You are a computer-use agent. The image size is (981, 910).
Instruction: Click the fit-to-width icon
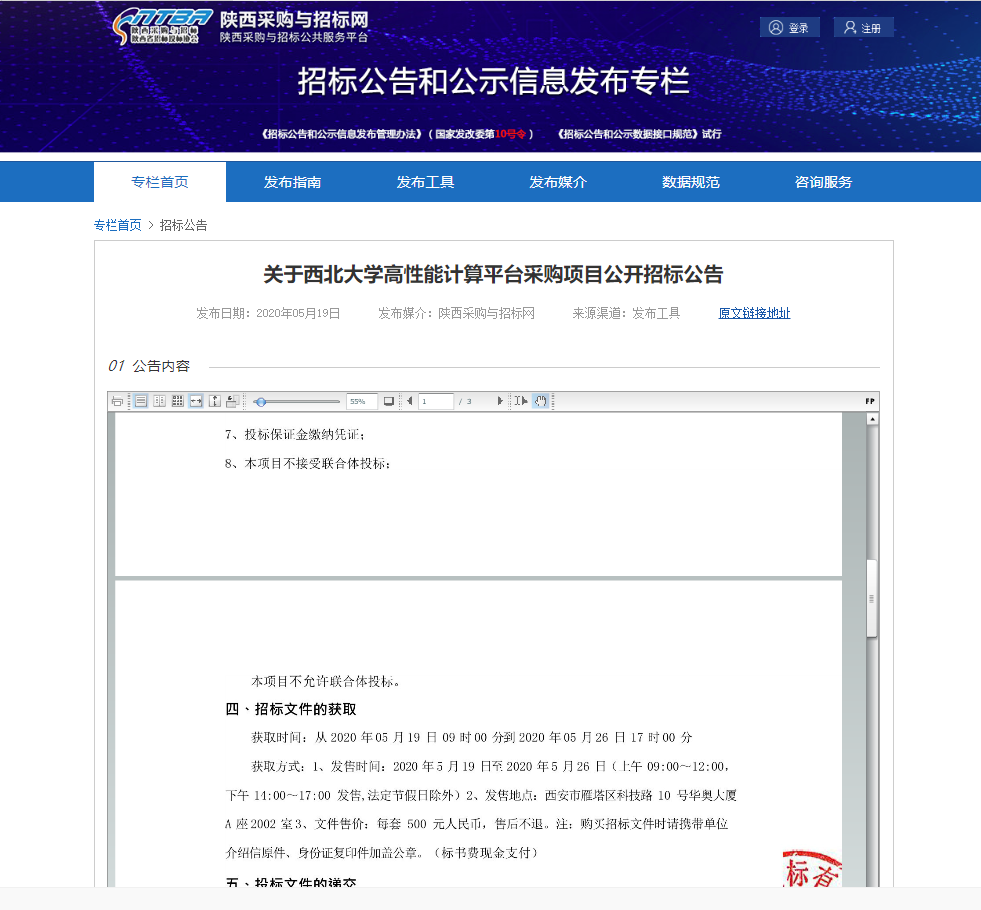point(196,401)
